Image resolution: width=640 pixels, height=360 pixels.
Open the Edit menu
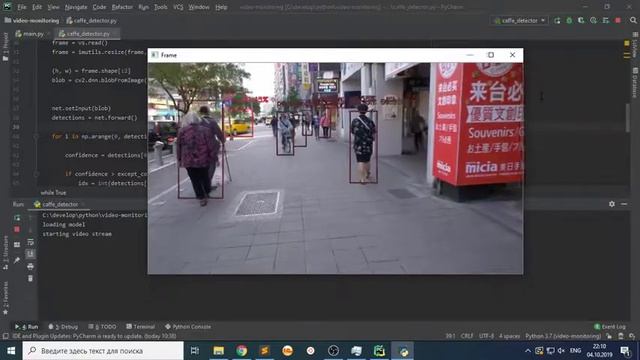point(37,7)
